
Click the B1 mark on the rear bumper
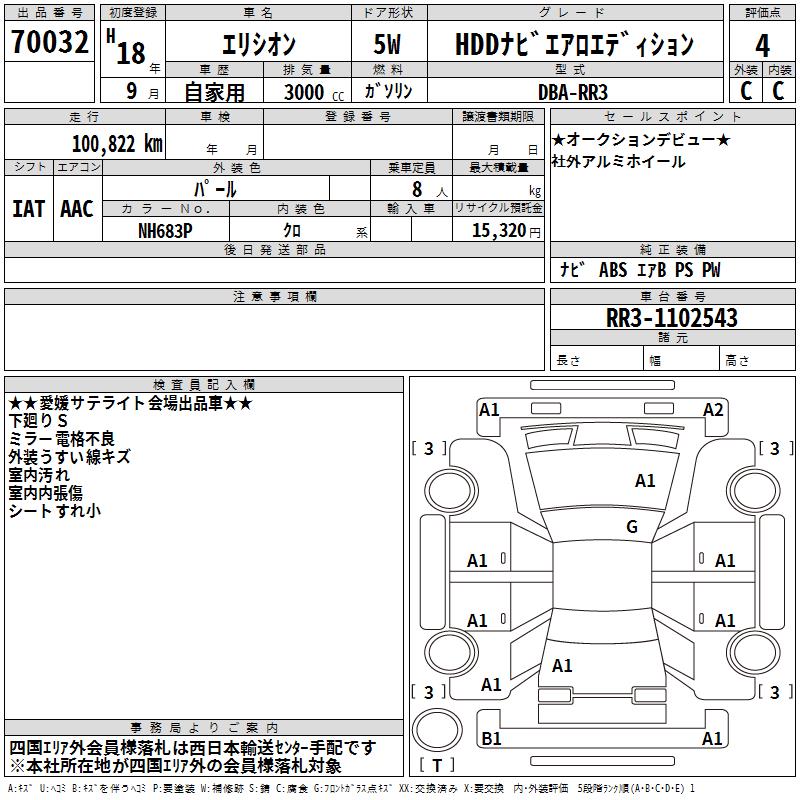pyautogui.click(x=491, y=739)
